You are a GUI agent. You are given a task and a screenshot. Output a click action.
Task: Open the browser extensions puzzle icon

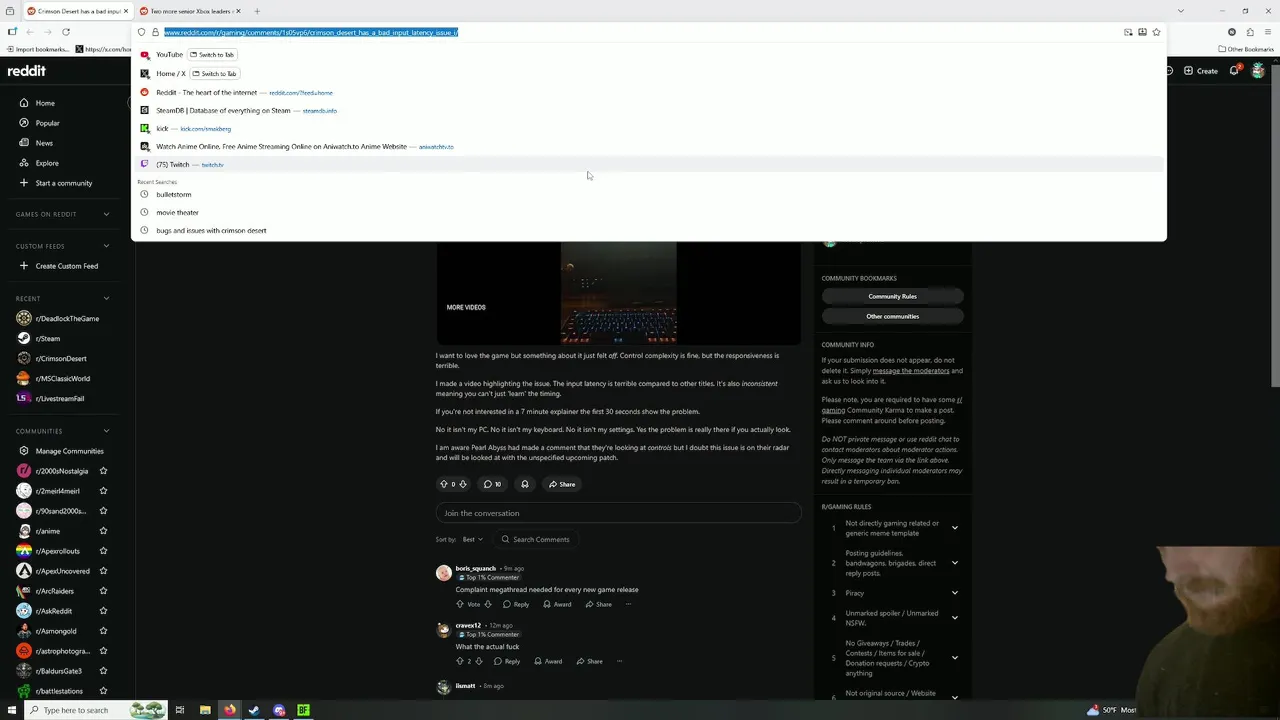tap(1250, 32)
